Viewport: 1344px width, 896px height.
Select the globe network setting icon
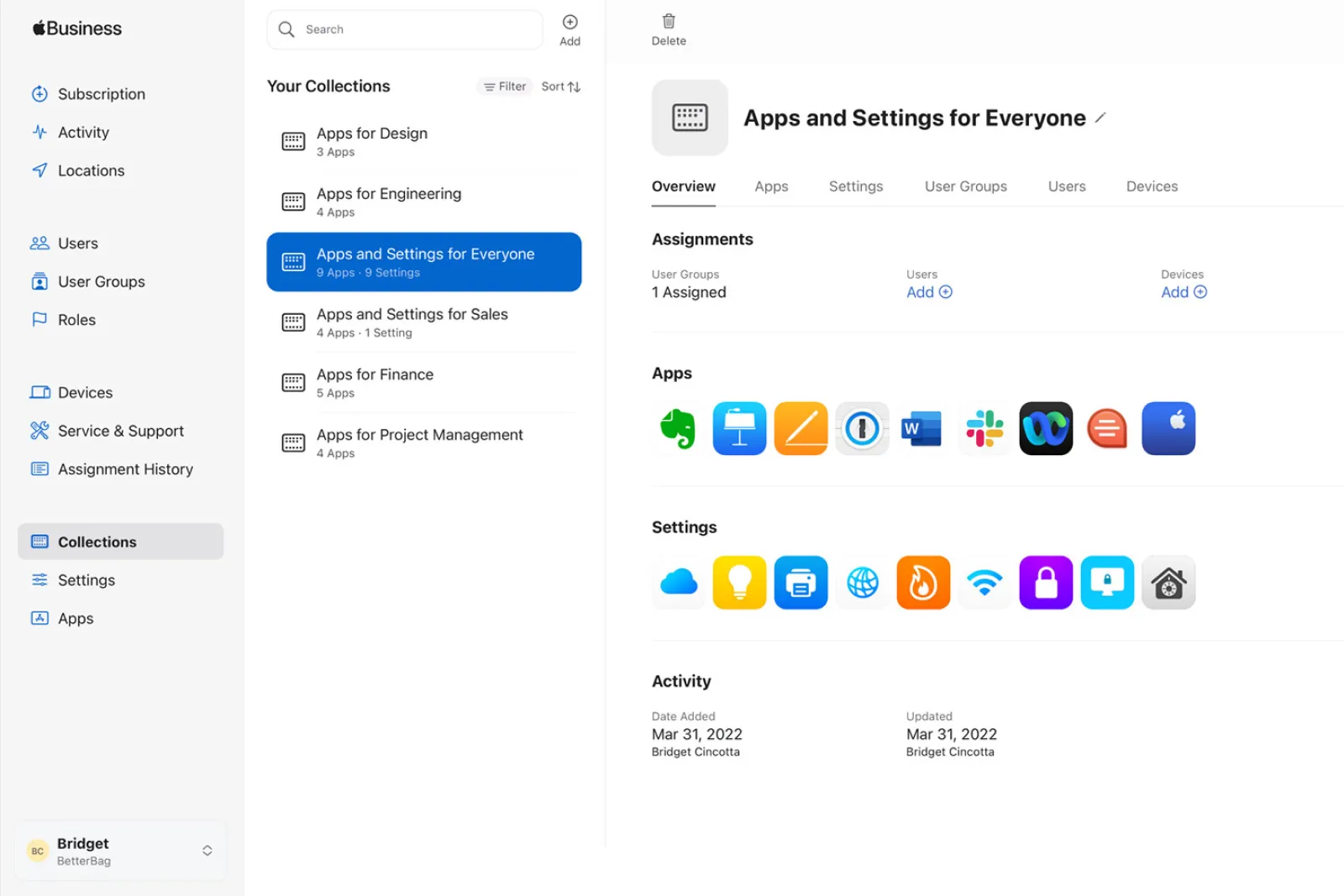tap(862, 582)
